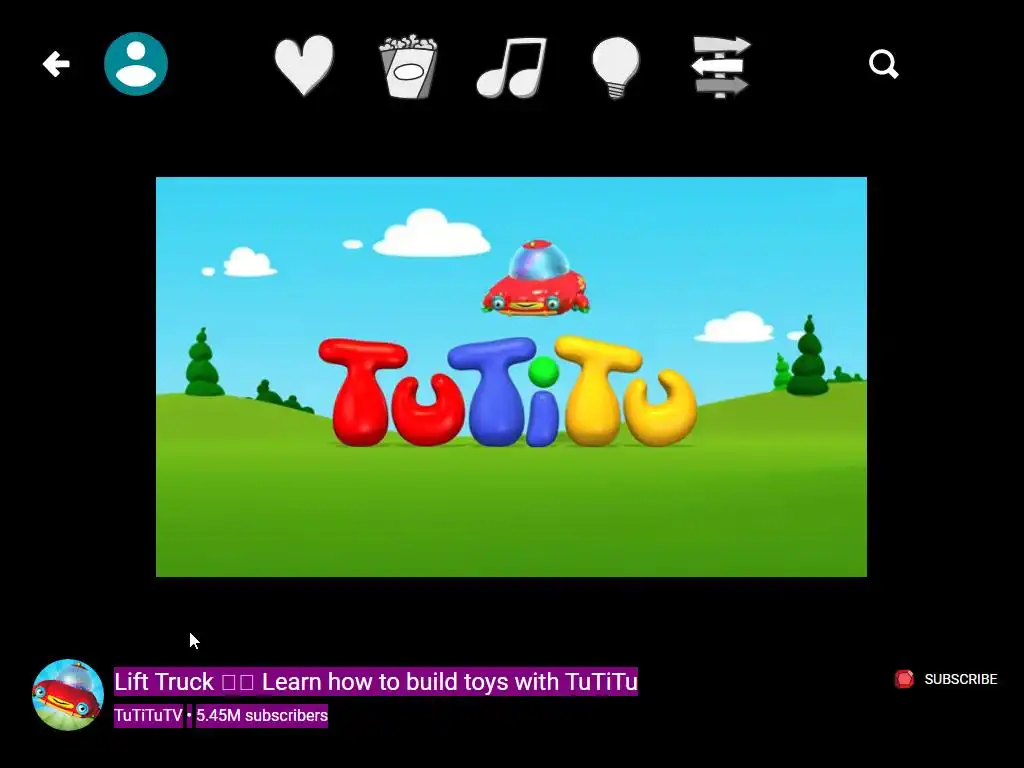Select the heart favorites category icon
Screen dimensions: 1024x768
click(304, 65)
